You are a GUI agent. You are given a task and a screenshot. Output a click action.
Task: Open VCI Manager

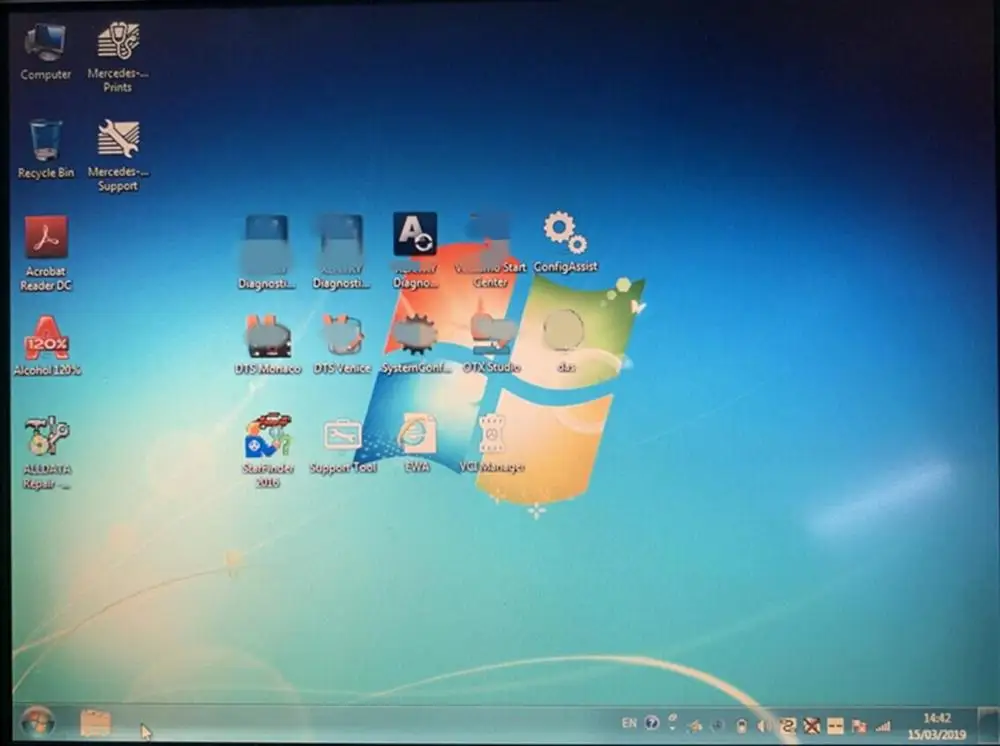pyautogui.click(x=492, y=443)
